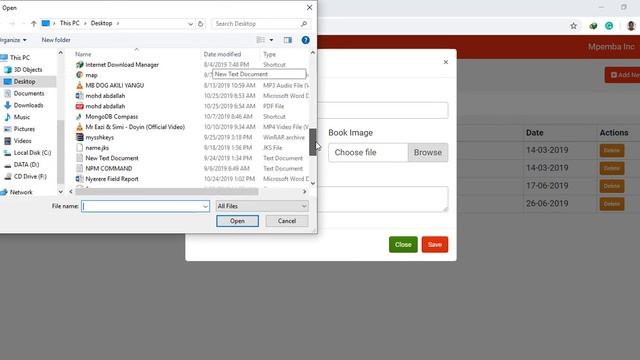The image size is (640, 360).
Task: Click the search magnifier icon
Action: (304, 24)
